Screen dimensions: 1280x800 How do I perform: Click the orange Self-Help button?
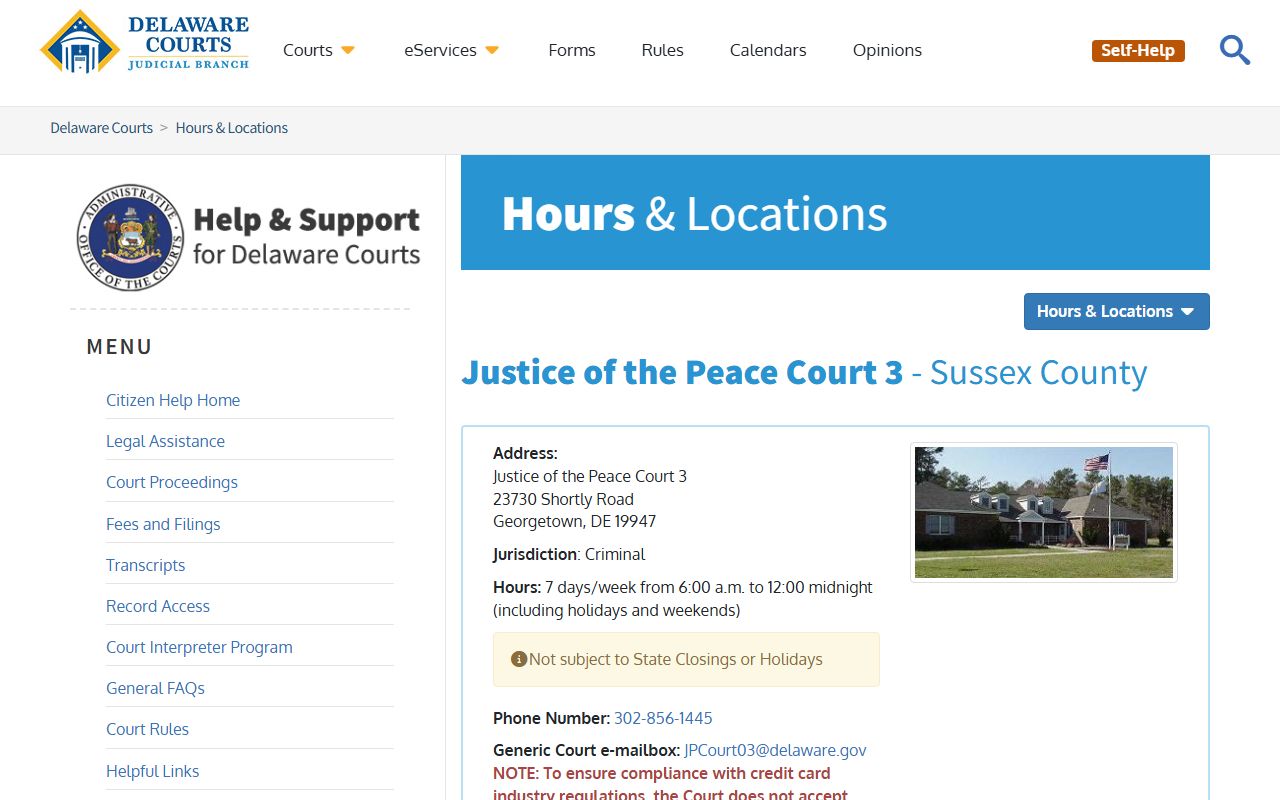1138,50
